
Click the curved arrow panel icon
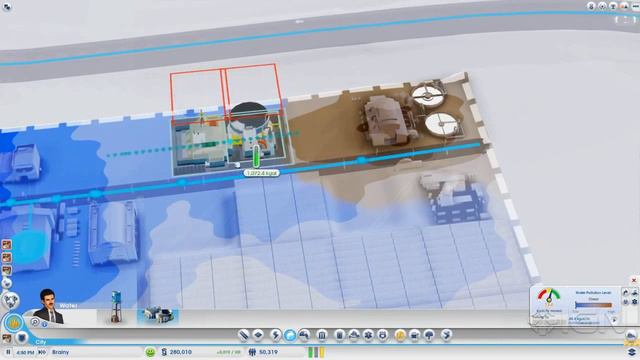coord(626,292)
